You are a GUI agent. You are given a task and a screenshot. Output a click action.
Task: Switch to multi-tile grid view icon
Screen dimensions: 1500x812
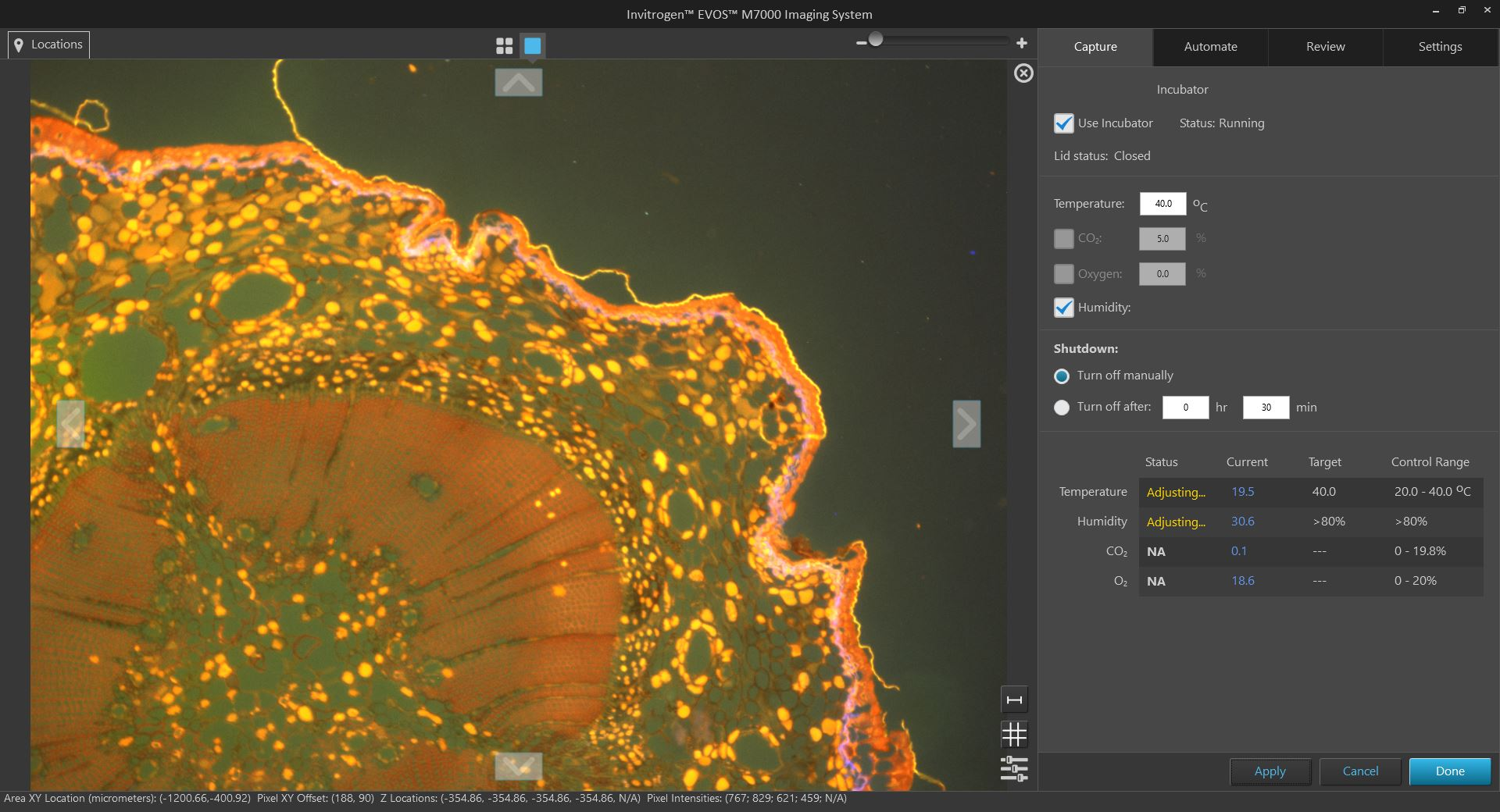click(504, 46)
